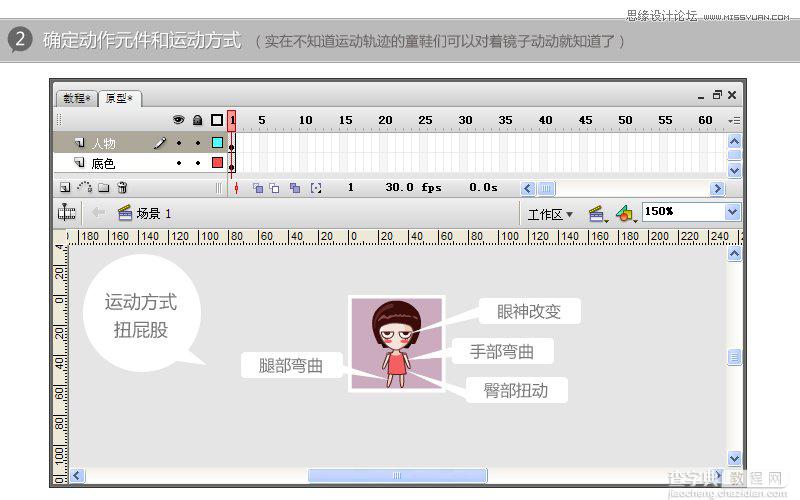
Task: Toggle visibility dot of 底色 layer
Action: (x=179, y=163)
